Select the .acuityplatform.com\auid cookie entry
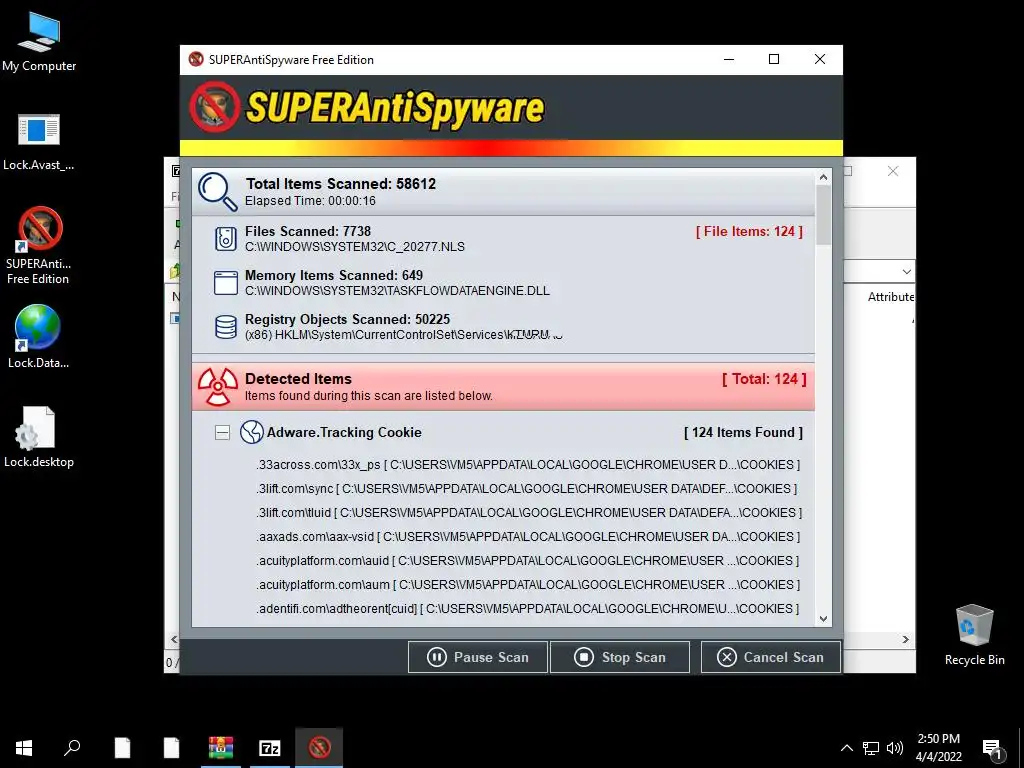 pyautogui.click(x=528, y=561)
